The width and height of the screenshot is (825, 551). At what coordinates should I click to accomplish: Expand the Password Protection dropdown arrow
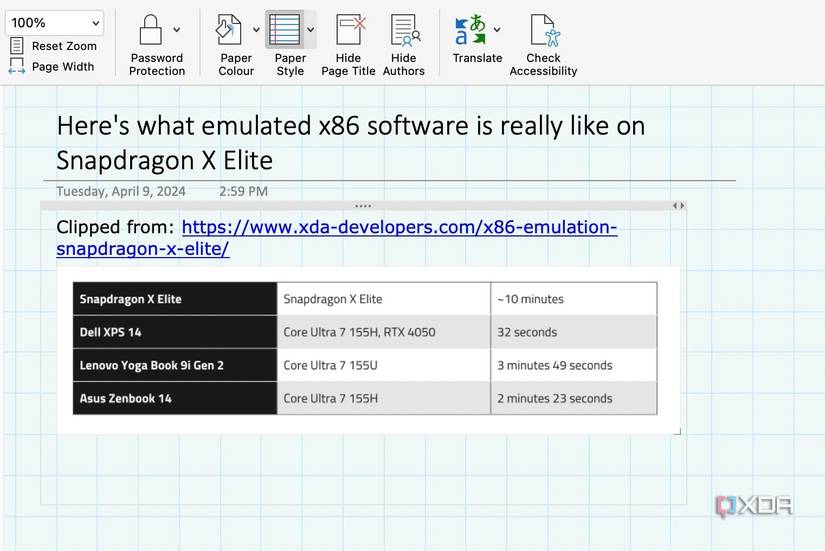pos(177,29)
